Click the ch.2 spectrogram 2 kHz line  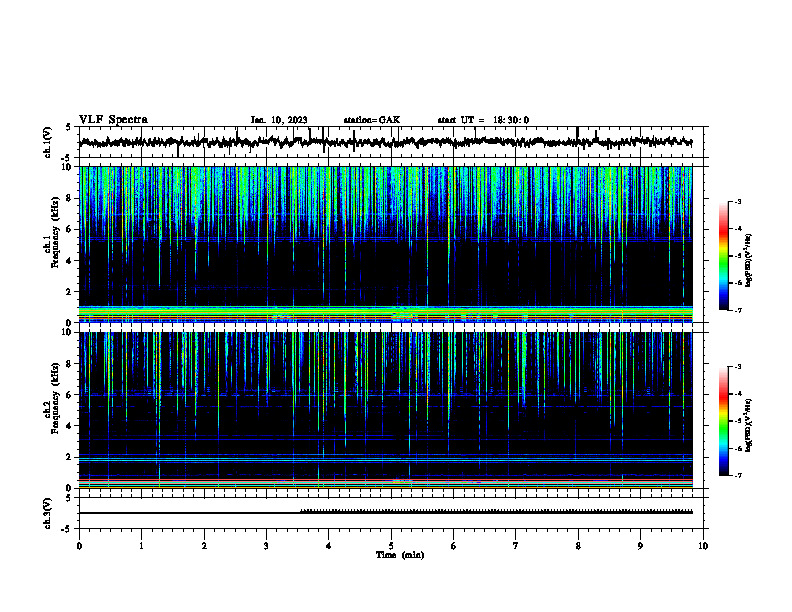point(385,459)
